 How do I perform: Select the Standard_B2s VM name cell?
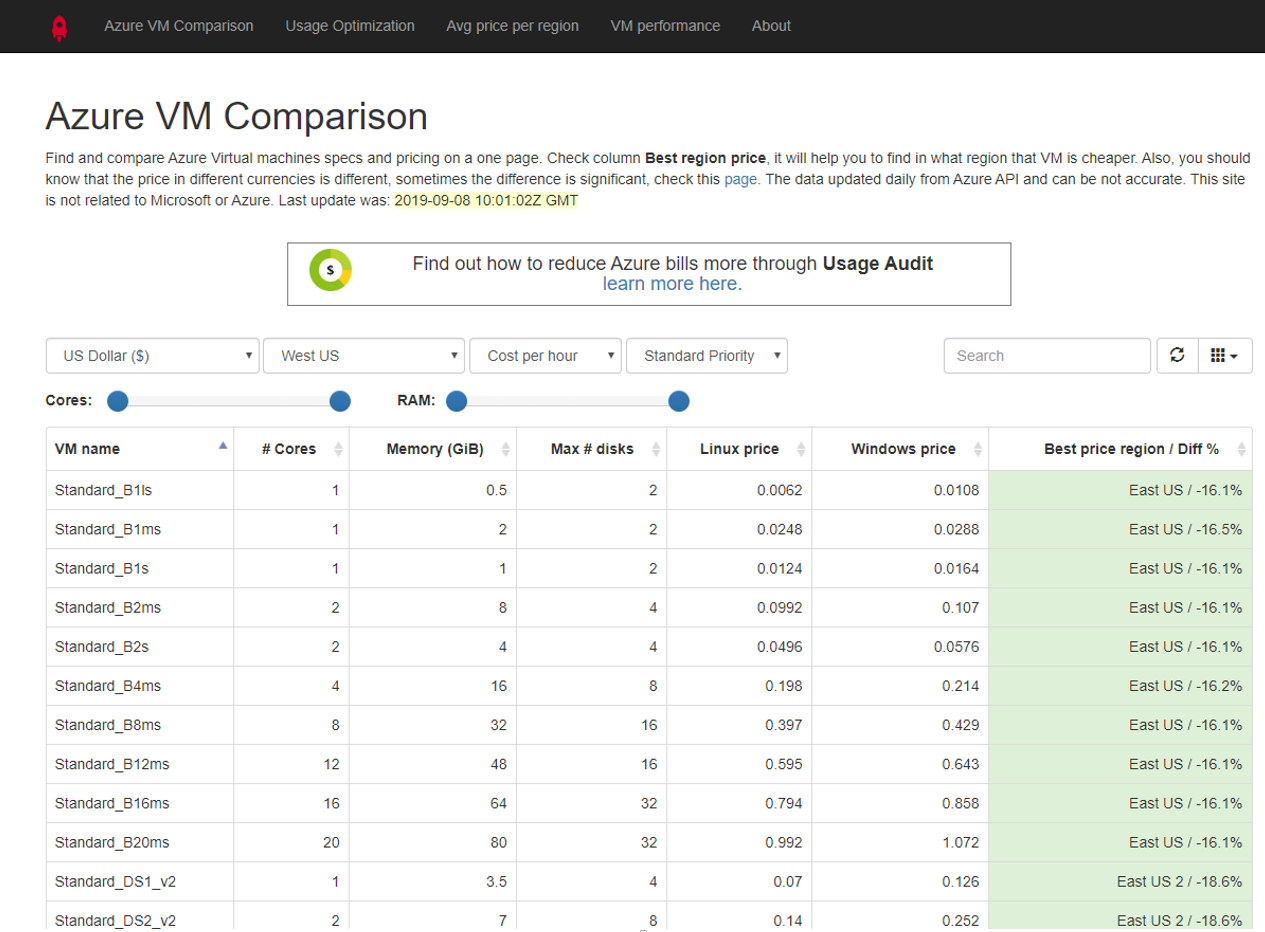140,646
